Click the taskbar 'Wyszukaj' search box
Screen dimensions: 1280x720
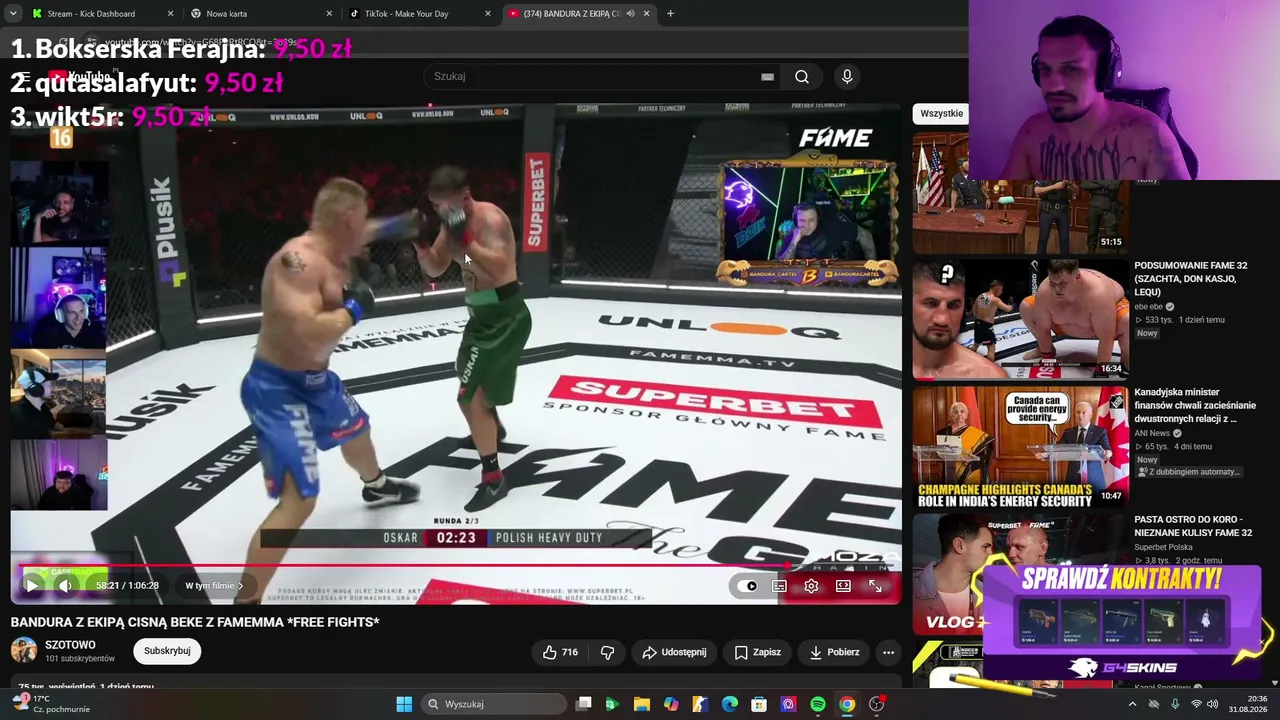pos(495,704)
